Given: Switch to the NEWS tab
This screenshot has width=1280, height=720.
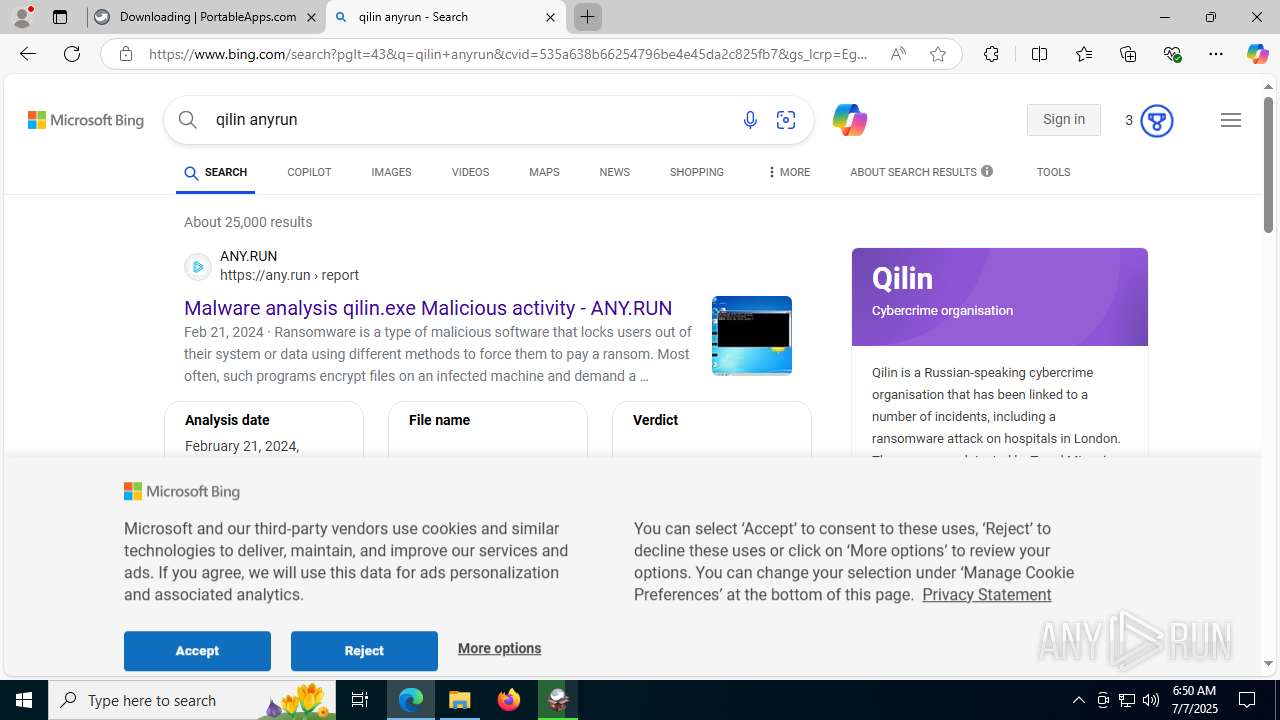Looking at the screenshot, I should (614, 172).
